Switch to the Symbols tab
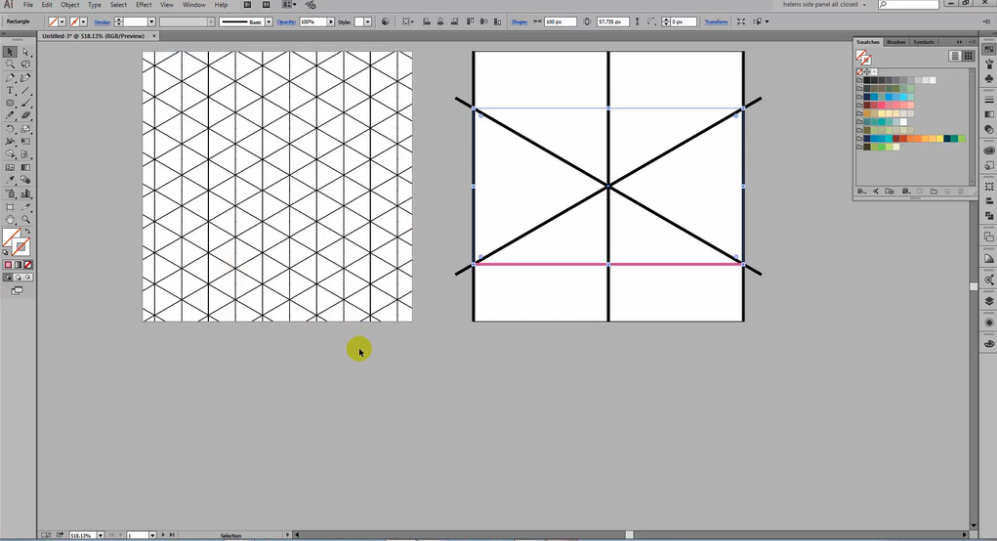The width and height of the screenshot is (997, 541). (x=923, y=42)
